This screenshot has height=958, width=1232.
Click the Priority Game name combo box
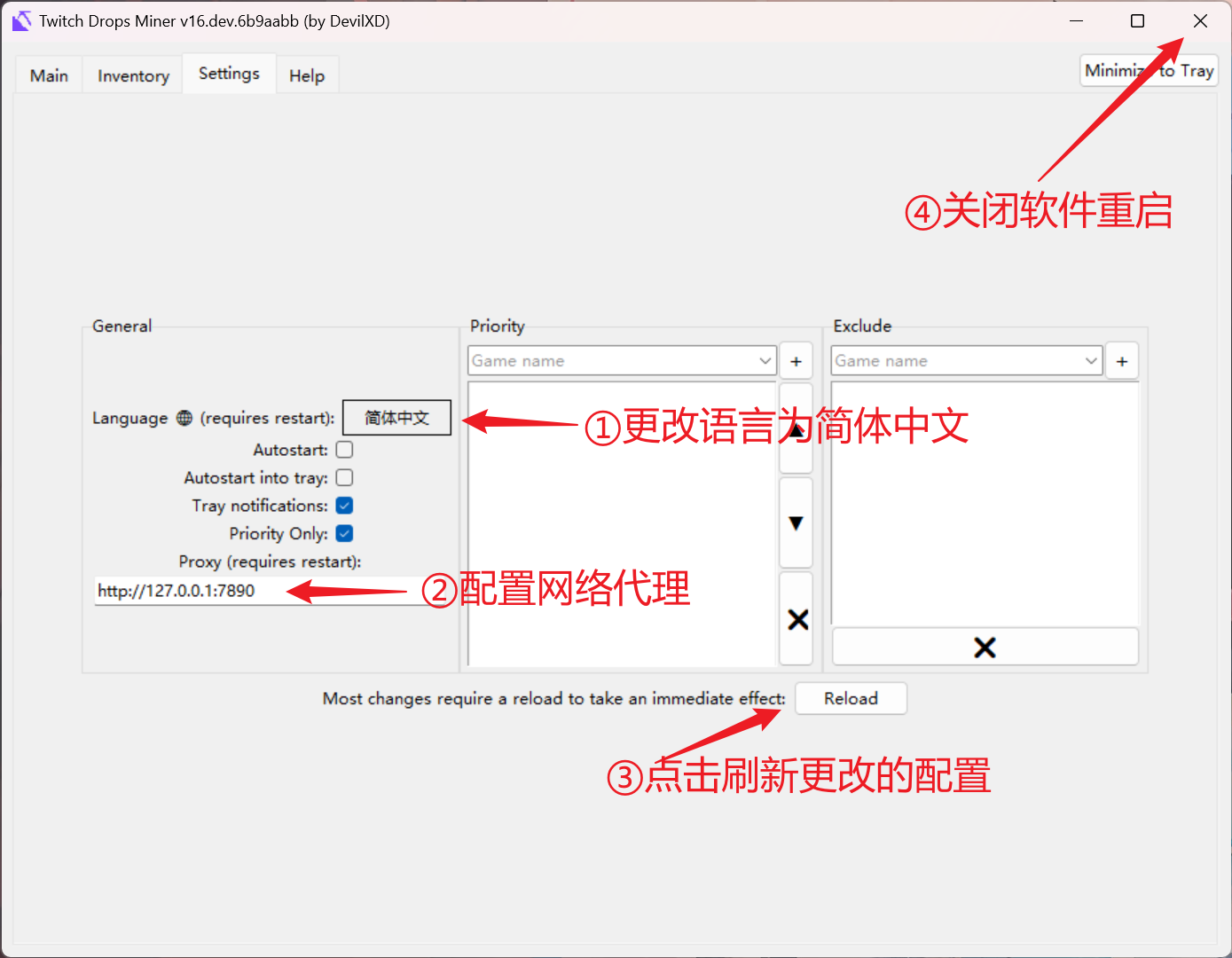coord(622,361)
